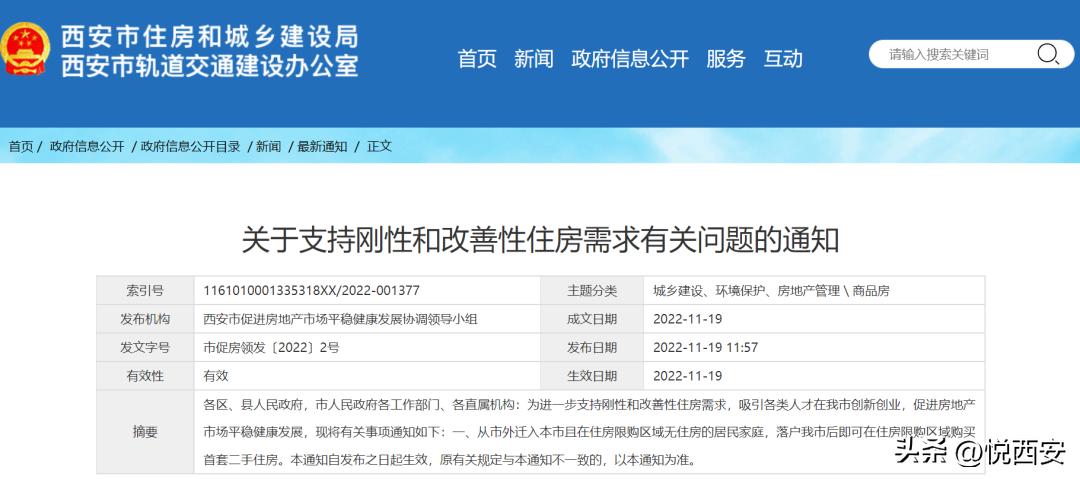Go to 新闻 in the breadcrumb
This screenshot has width=1080, height=479.
click(x=269, y=146)
